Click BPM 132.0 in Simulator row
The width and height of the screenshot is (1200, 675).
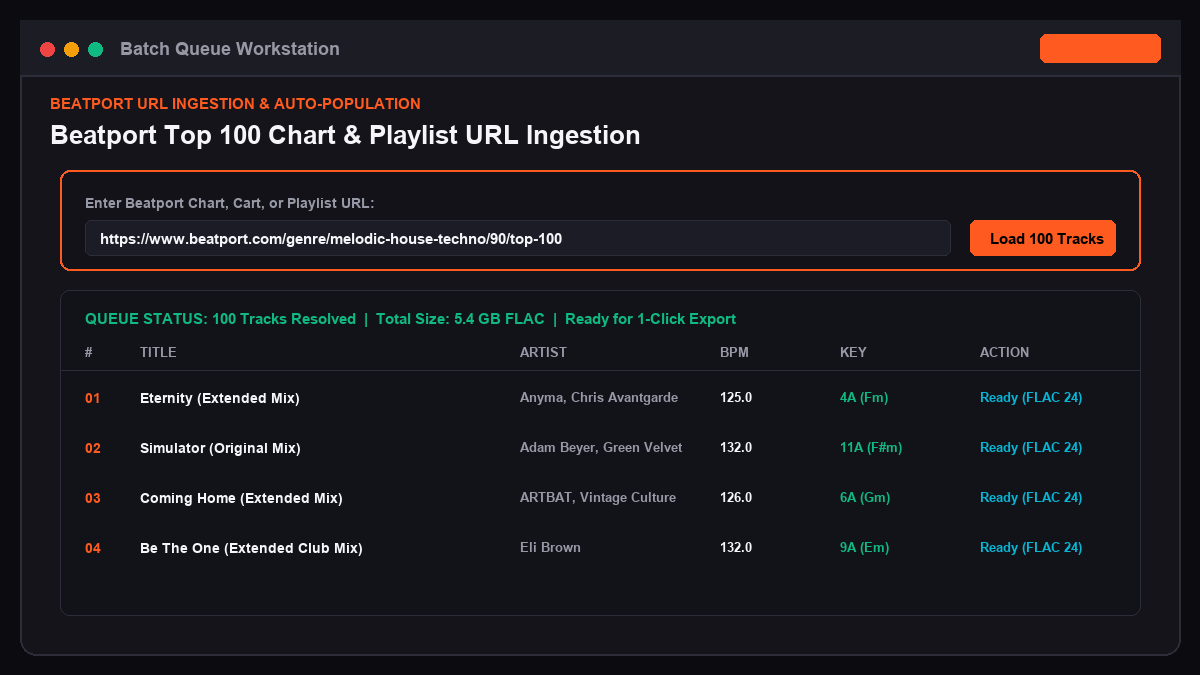tap(736, 447)
